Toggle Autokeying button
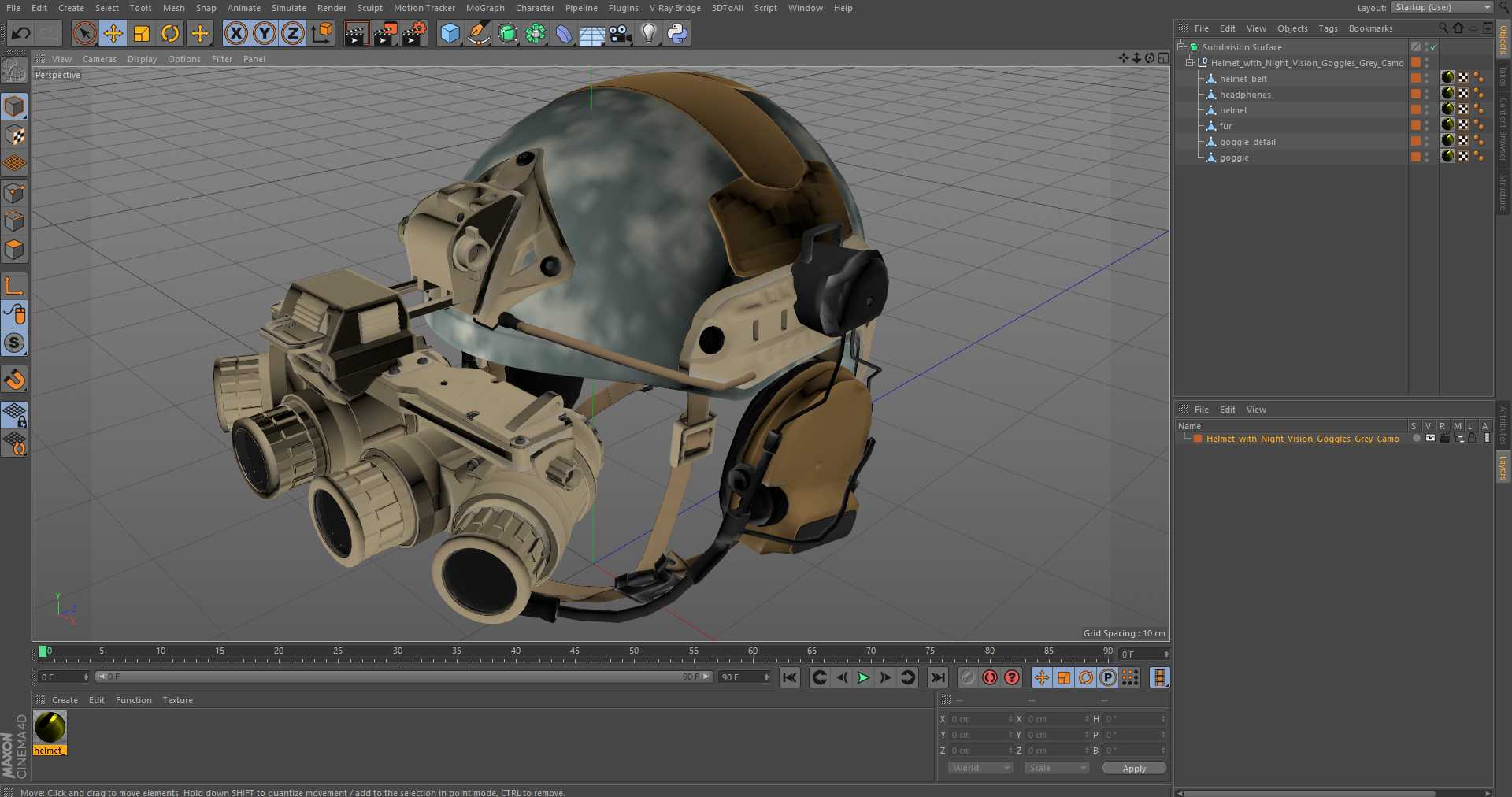1512x797 pixels. click(x=990, y=677)
